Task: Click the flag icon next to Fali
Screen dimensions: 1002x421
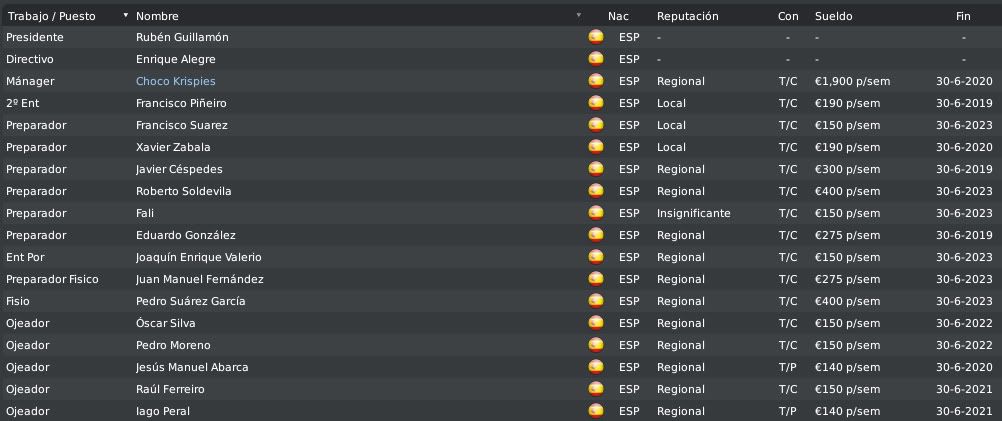Action: (596, 213)
